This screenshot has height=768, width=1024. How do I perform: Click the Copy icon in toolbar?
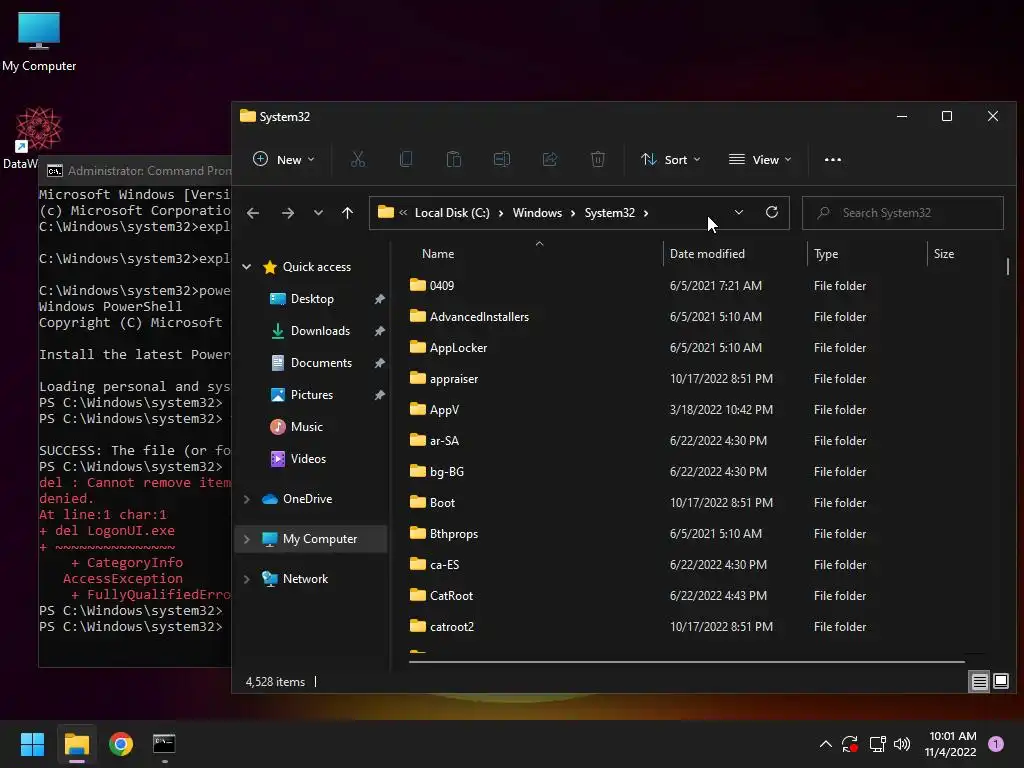pos(406,159)
